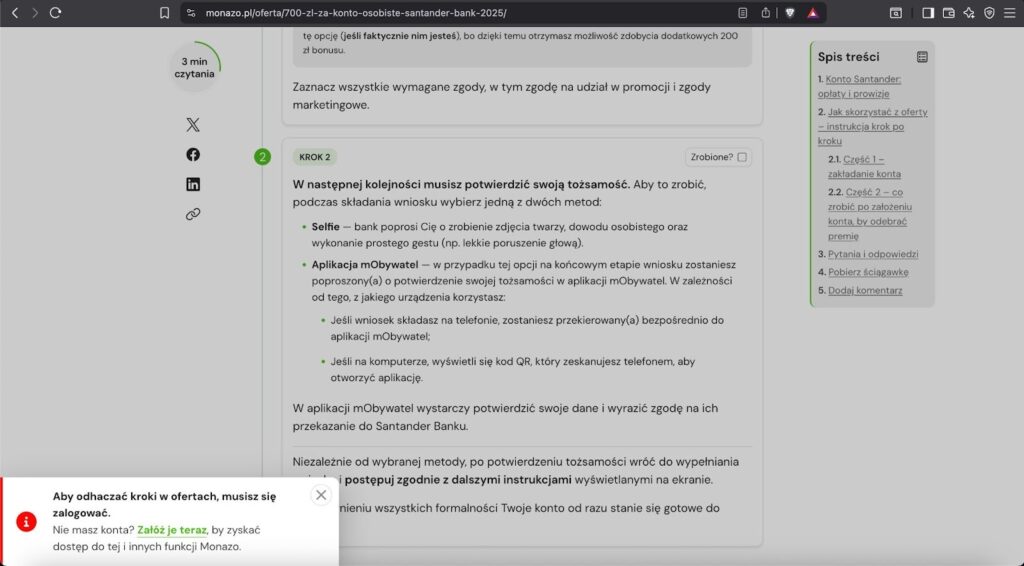1024x566 pixels.
Task: Click the Facebook share icon
Action: (193, 154)
